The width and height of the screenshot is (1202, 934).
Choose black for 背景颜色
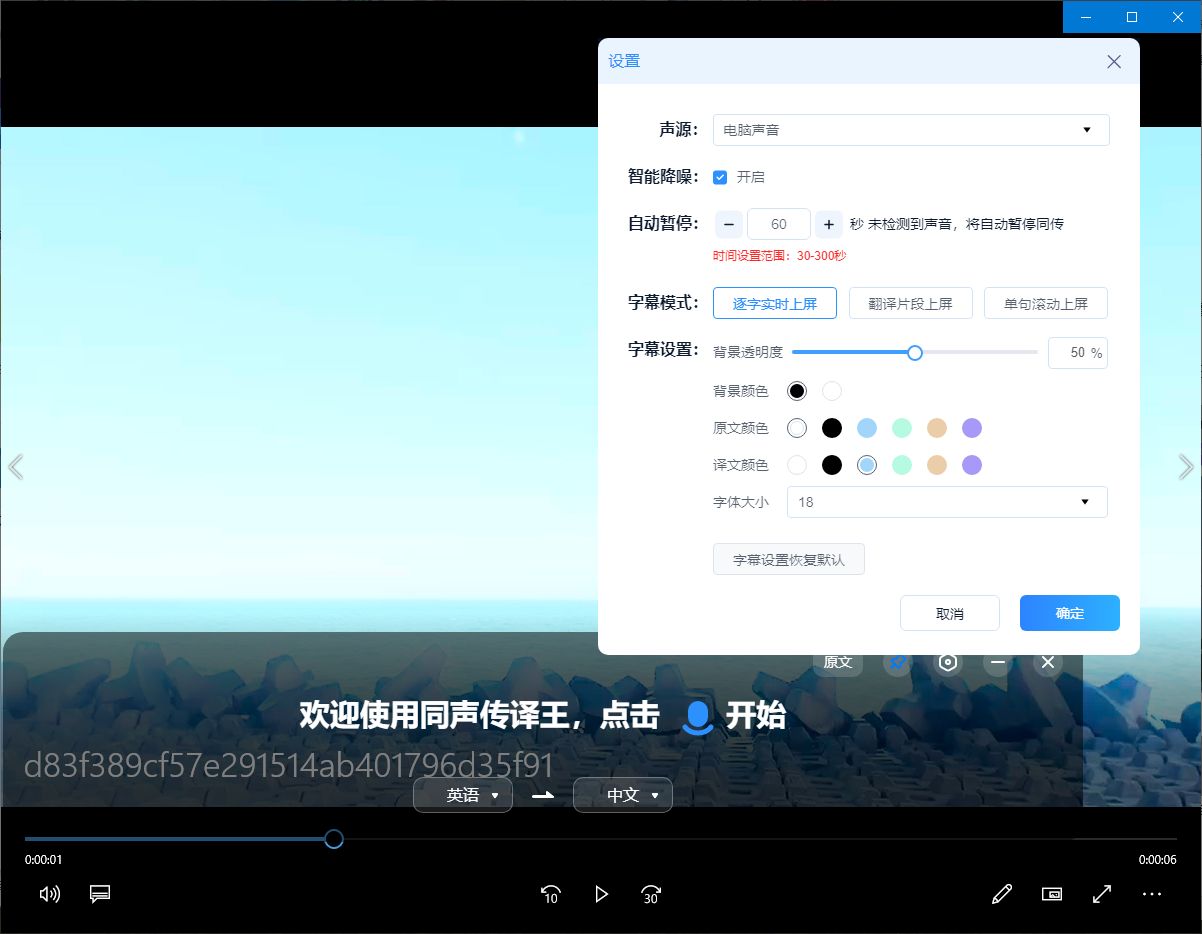[x=797, y=391]
